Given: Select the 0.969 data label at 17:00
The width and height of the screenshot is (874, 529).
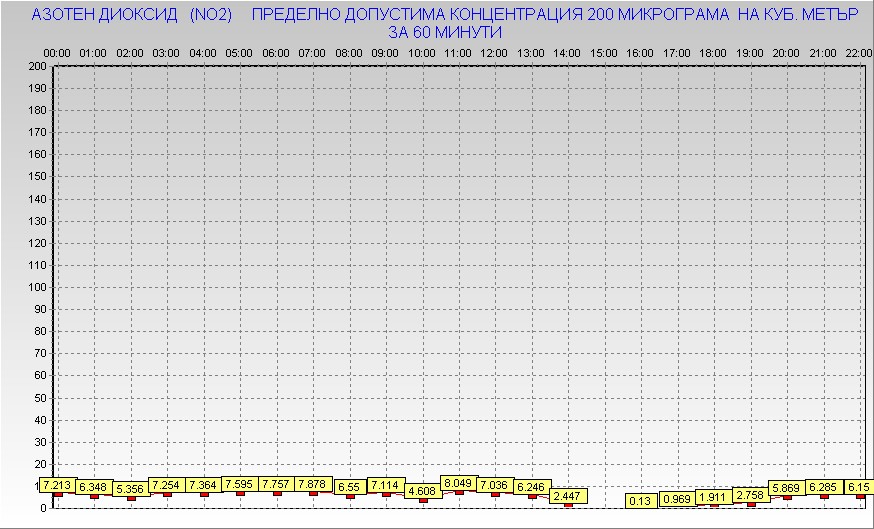Looking at the screenshot, I should (677, 499).
